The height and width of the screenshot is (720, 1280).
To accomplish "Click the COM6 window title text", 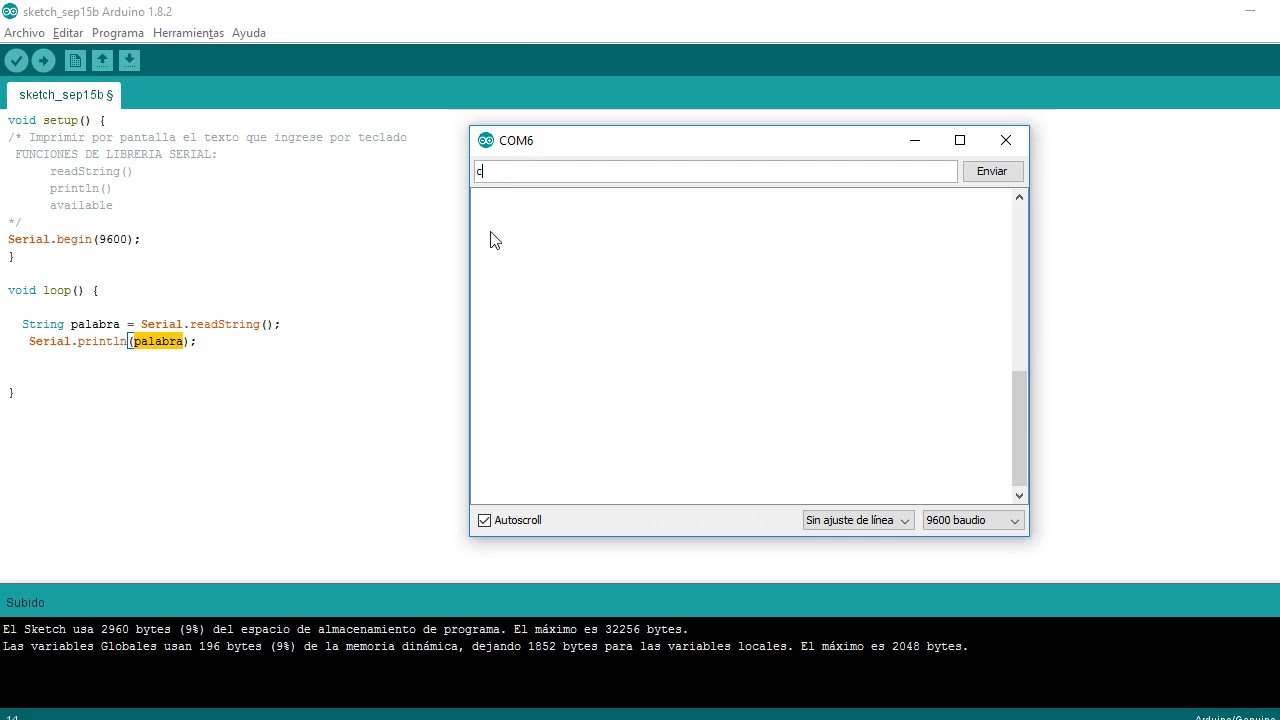I will coord(516,140).
